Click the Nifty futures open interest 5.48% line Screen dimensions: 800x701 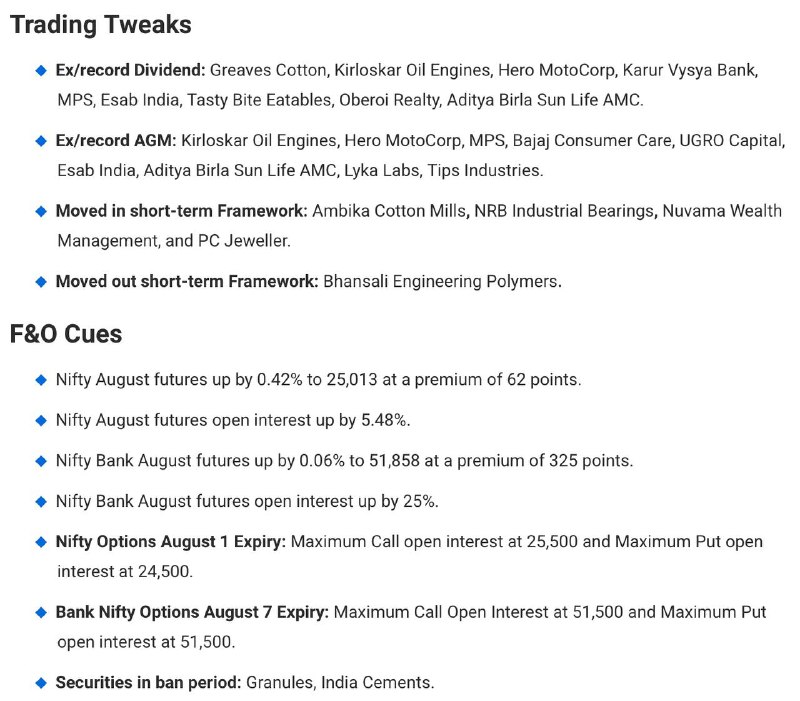233,420
